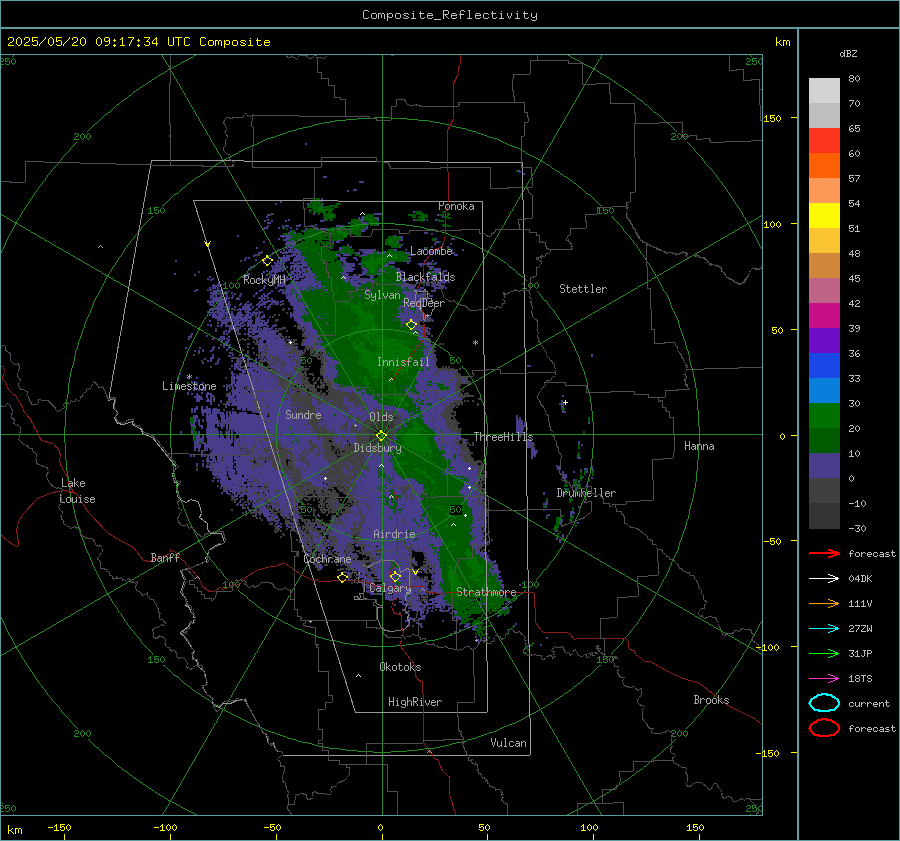Click the RedDeer map label
The width and height of the screenshot is (900, 841).
[424, 303]
